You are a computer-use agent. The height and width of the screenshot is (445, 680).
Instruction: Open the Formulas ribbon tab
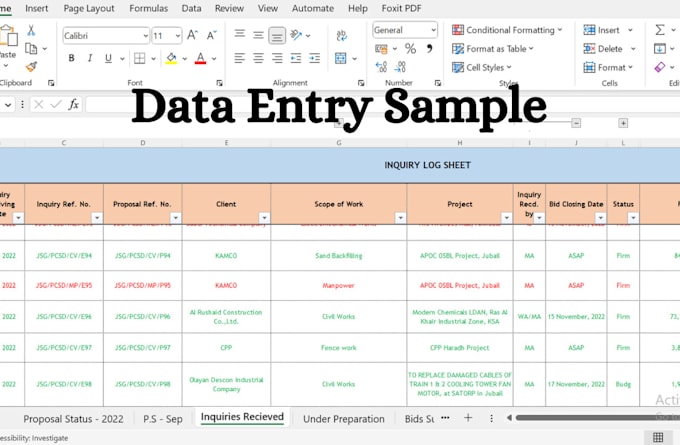(148, 8)
